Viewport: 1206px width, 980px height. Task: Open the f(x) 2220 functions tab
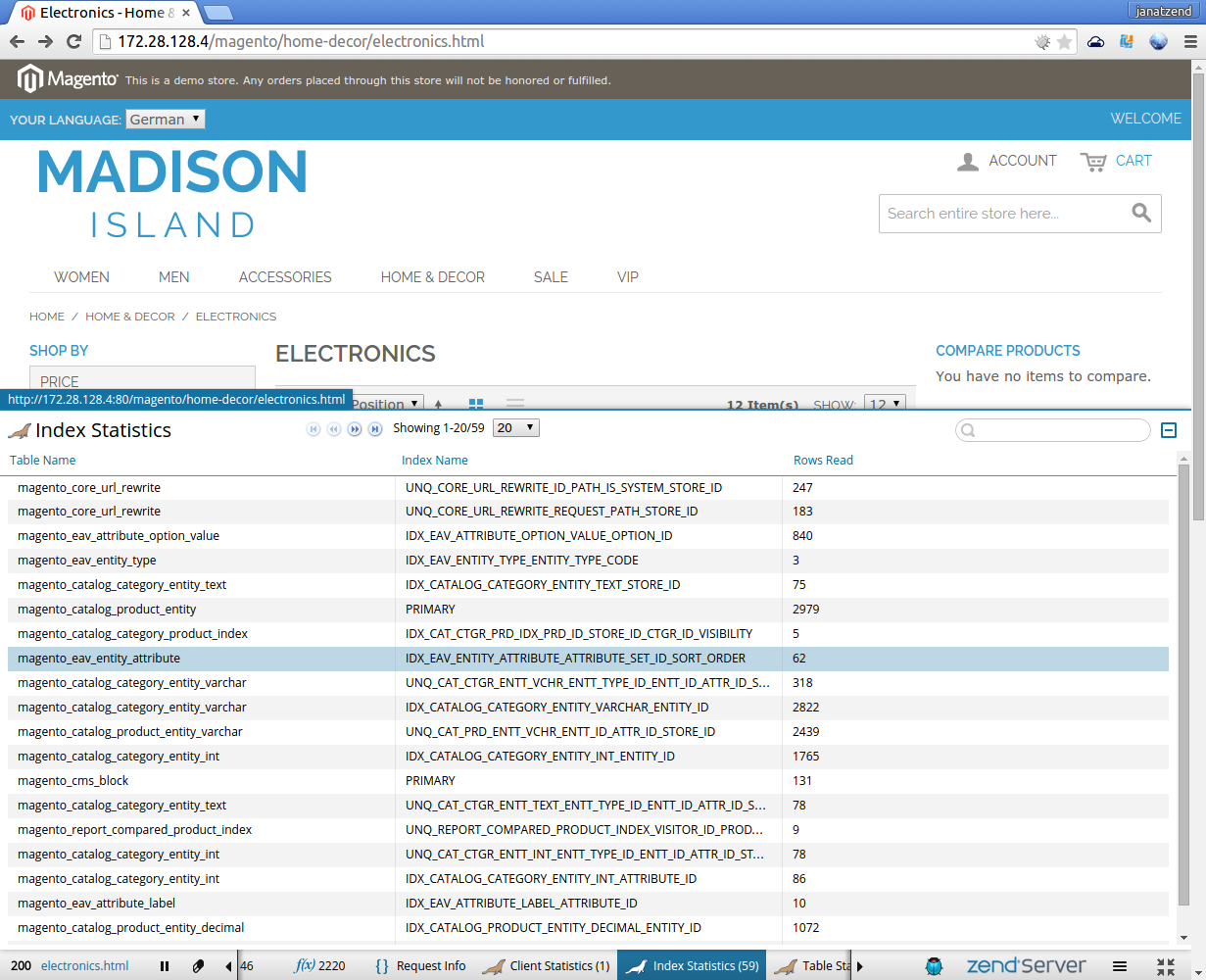coord(320,966)
